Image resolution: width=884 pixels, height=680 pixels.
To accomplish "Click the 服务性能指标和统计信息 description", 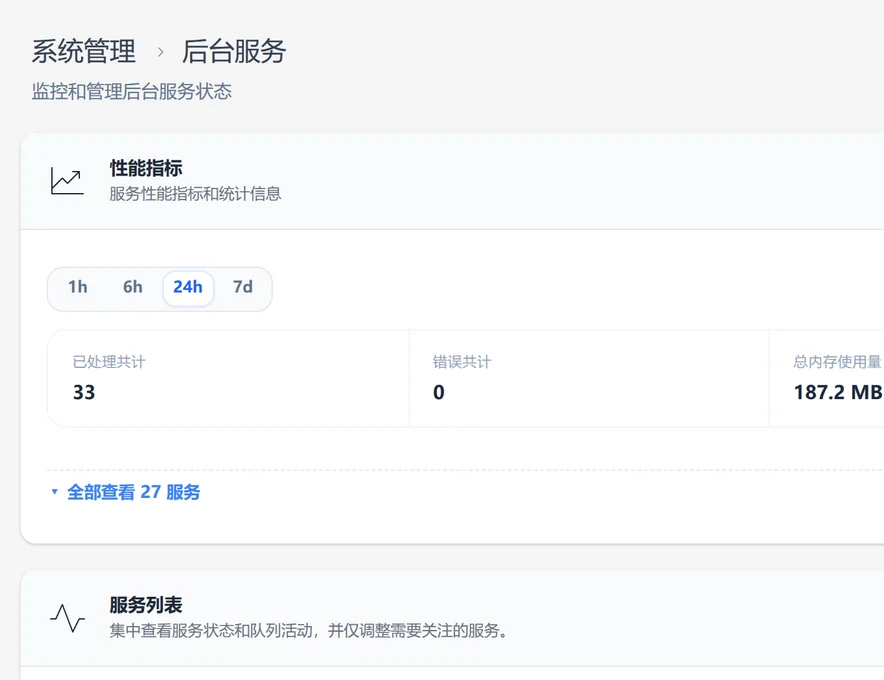I will click(195, 194).
